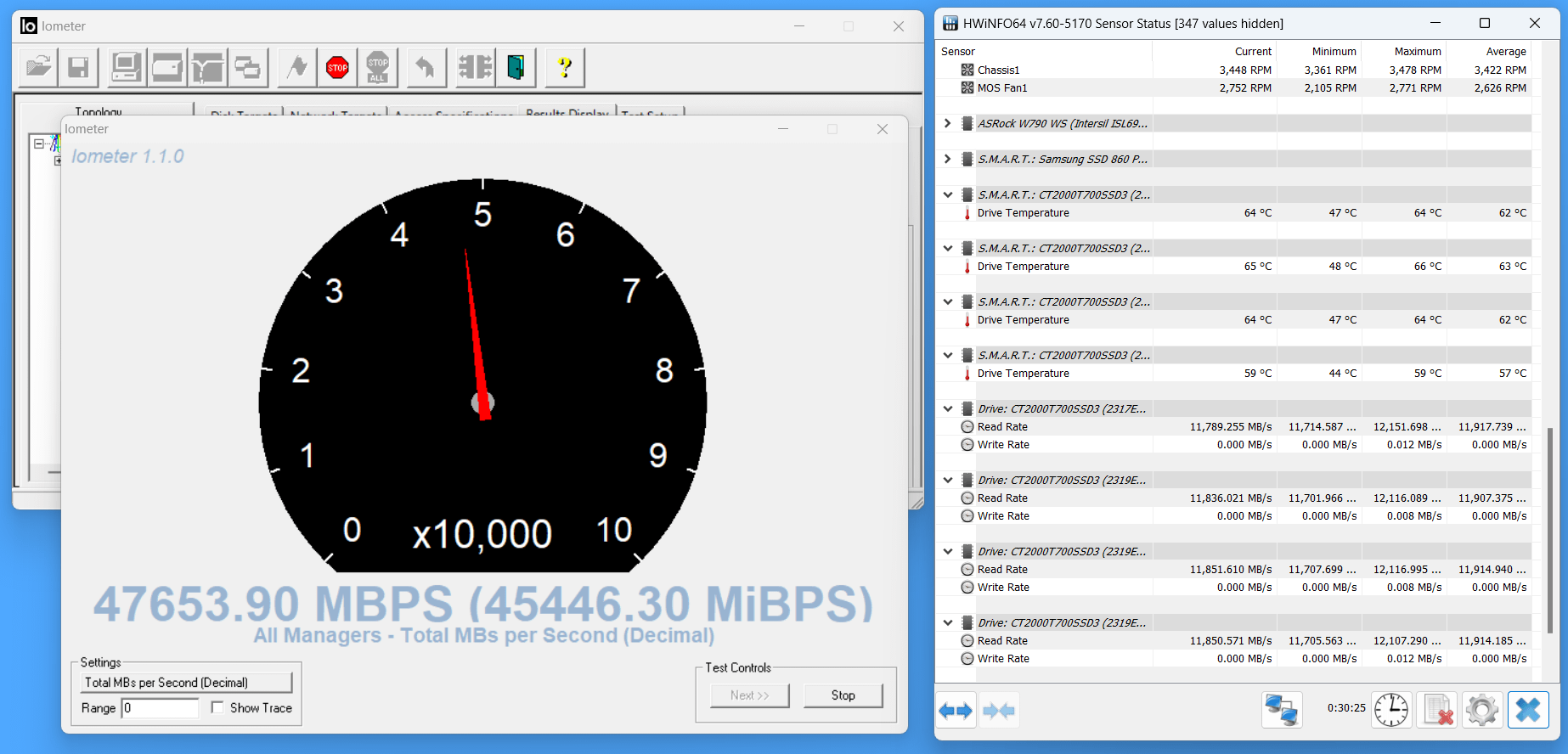Open HWiNFO sensor settings gear icon
The height and width of the screenshot is (754, 1568).
point(1482,710)
